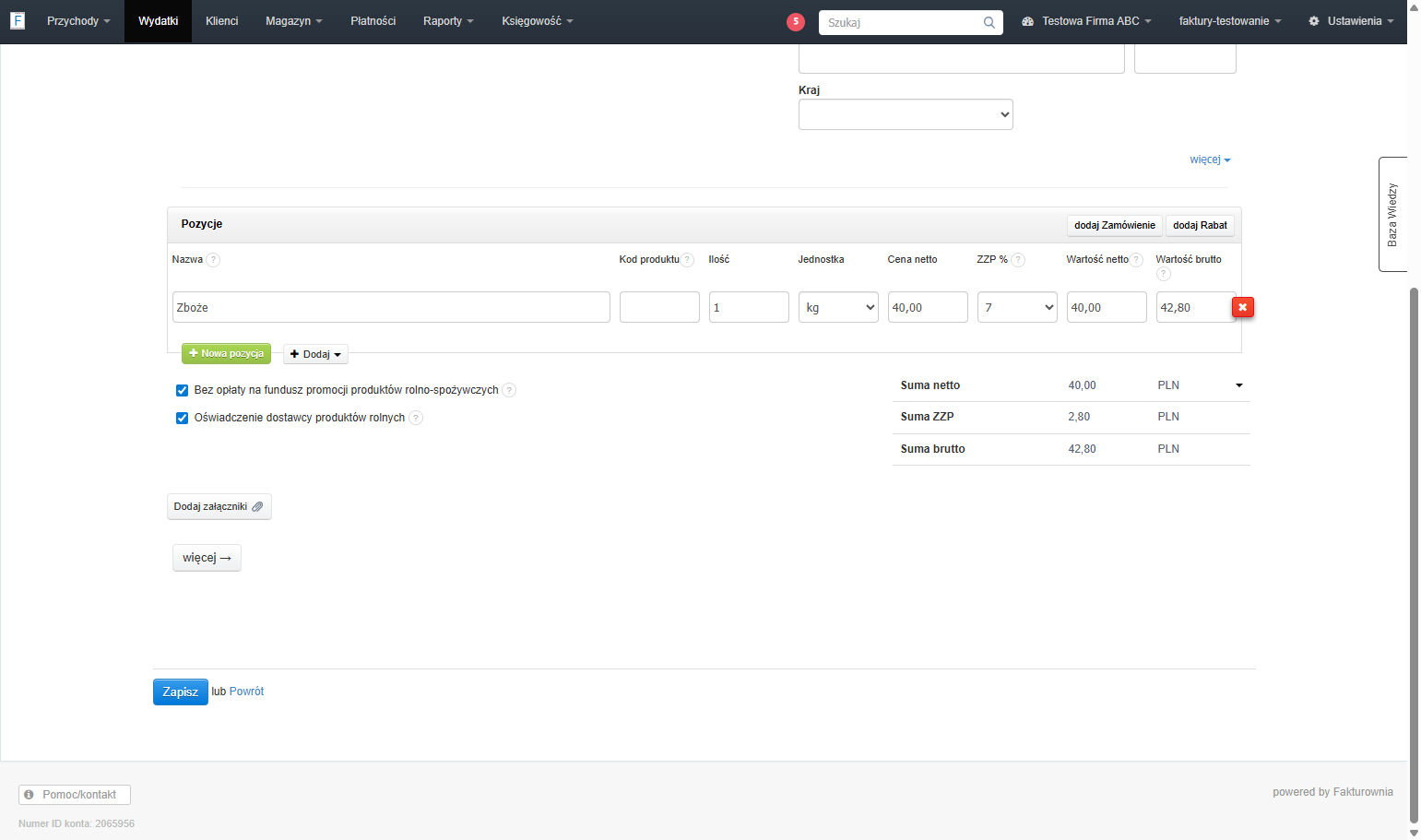Viewport: 1421px width, 840px height.
Task: Open help tooltip next to Kod produktu
Action: (687, 260)
